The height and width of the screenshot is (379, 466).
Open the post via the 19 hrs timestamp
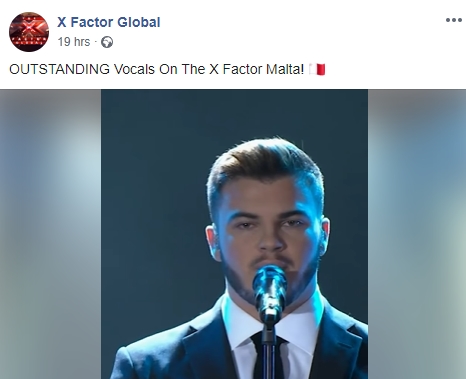(x=74, y=42)
